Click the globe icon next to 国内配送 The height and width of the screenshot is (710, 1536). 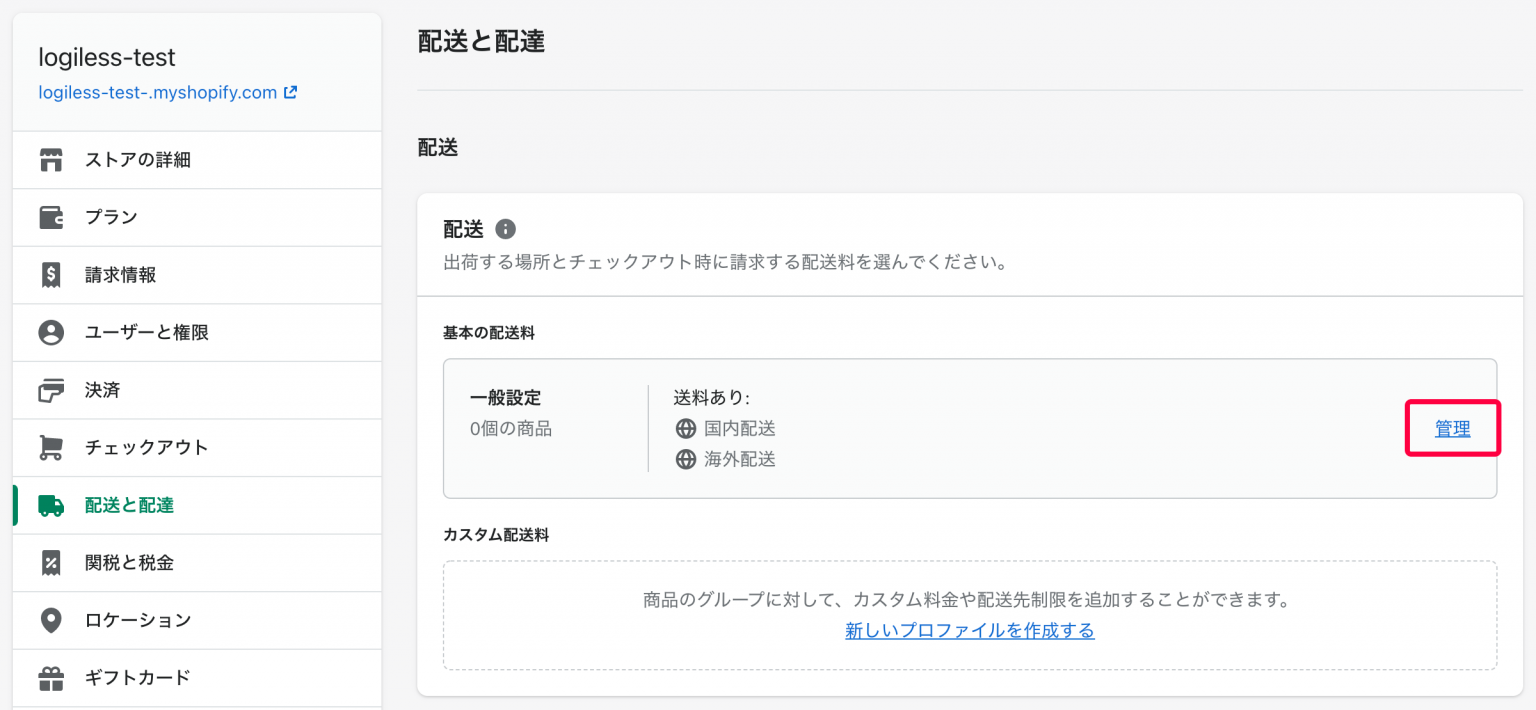coord(686,428)
